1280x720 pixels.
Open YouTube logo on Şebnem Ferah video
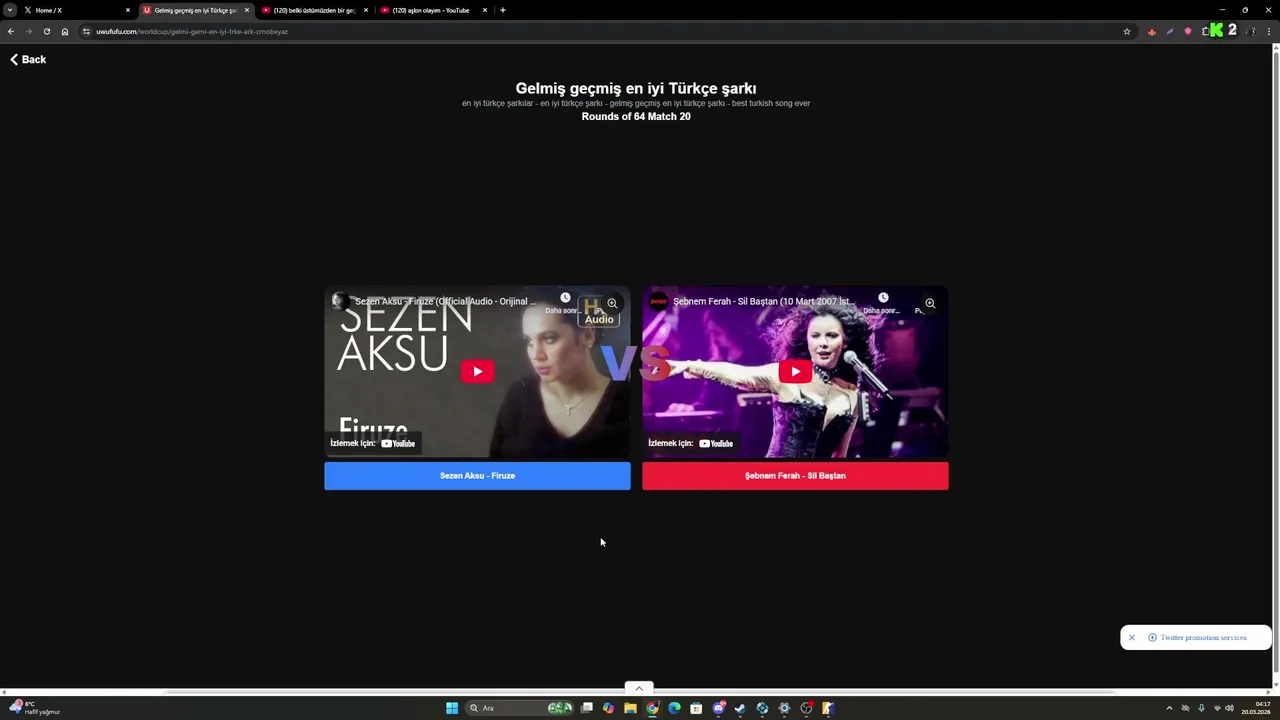click(716, 444)
